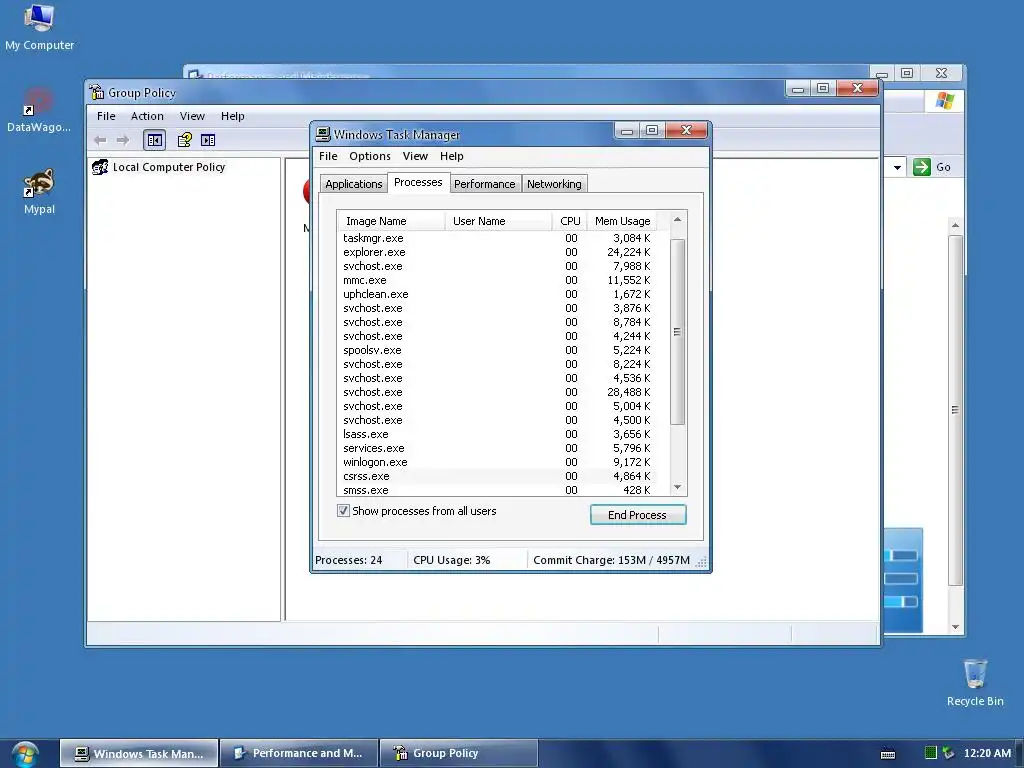1024x768 pixels.
Task: Toggle Show/Hide Action Pane icon in Group Policy
Action: [x=208, y=140]
